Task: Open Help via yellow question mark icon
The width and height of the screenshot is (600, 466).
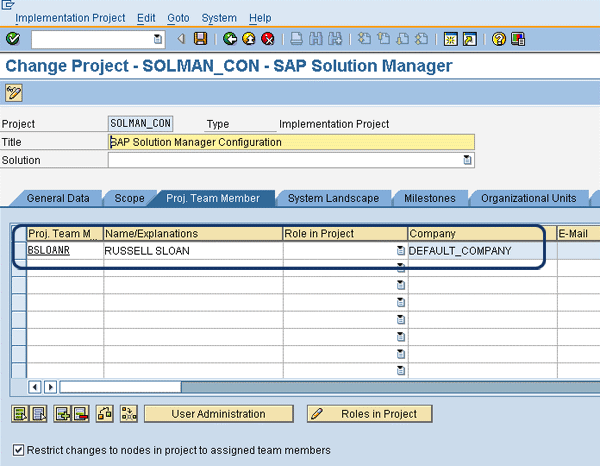Action: point(498,39)
